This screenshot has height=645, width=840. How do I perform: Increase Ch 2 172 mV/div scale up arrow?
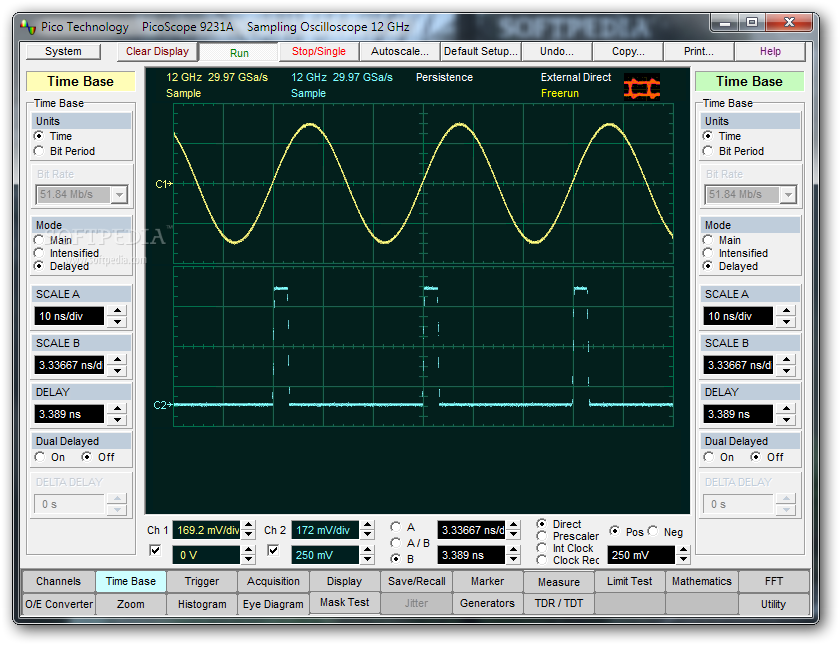point(367,525)
